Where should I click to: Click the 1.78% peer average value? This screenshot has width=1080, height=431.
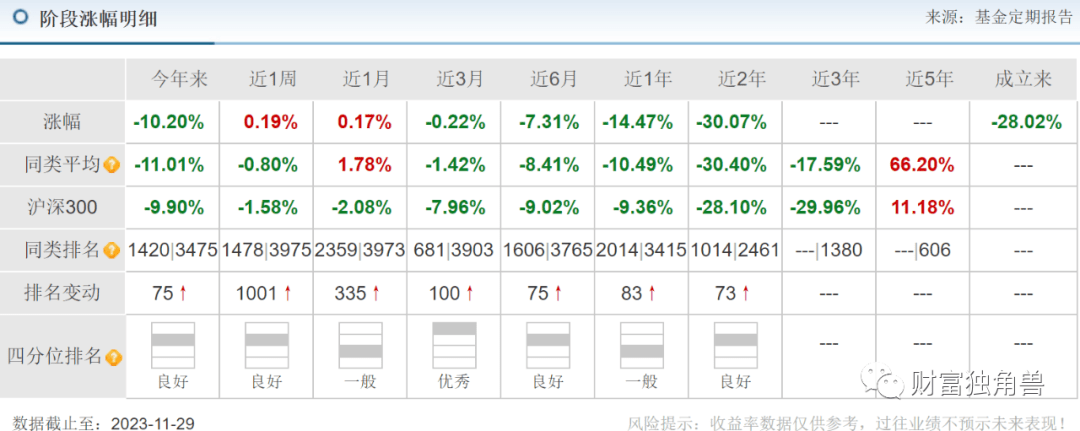(364, 165)
